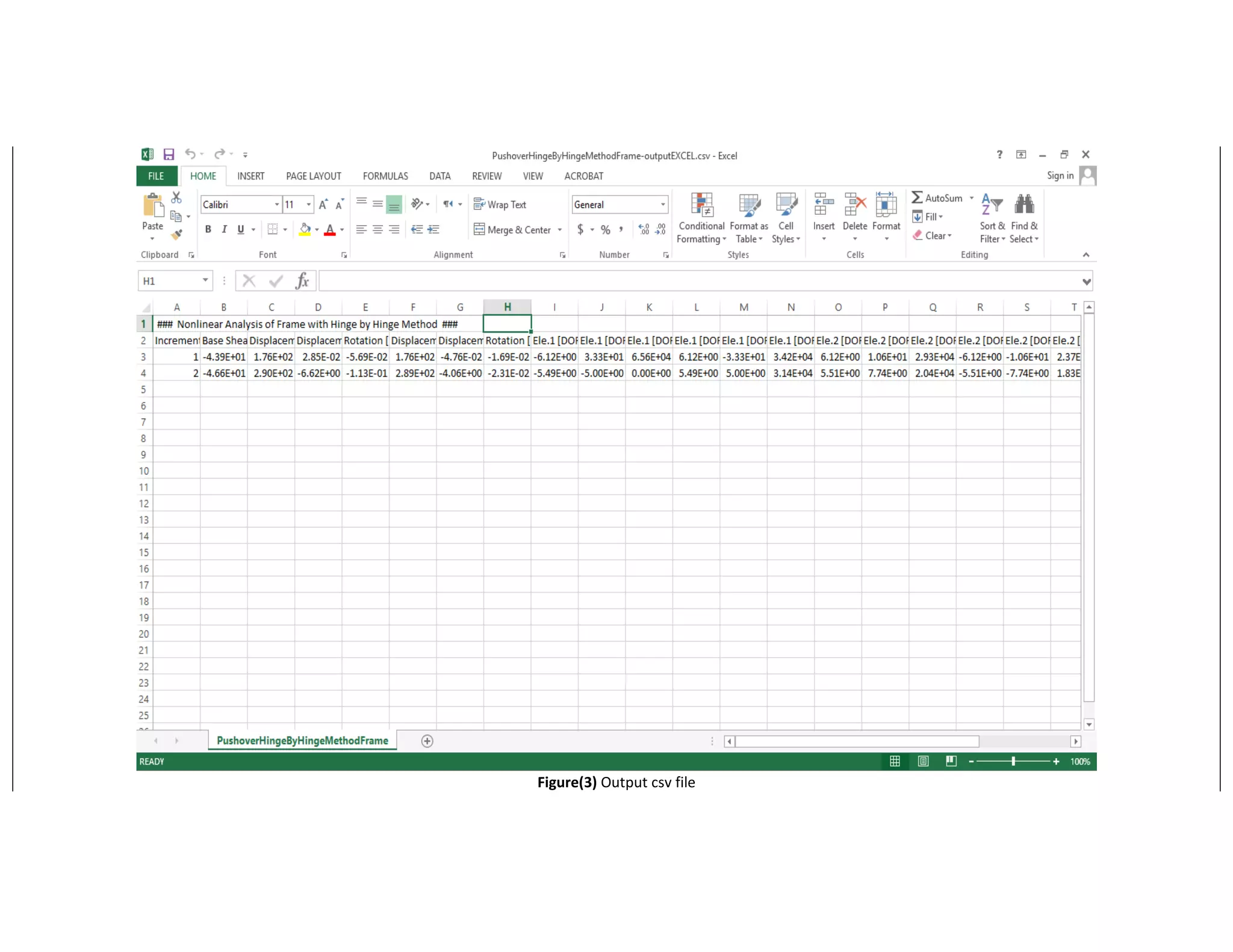Collapse the ribbon with the arrow
This screenshot has width=1233, height=952.
point(1086,255)
